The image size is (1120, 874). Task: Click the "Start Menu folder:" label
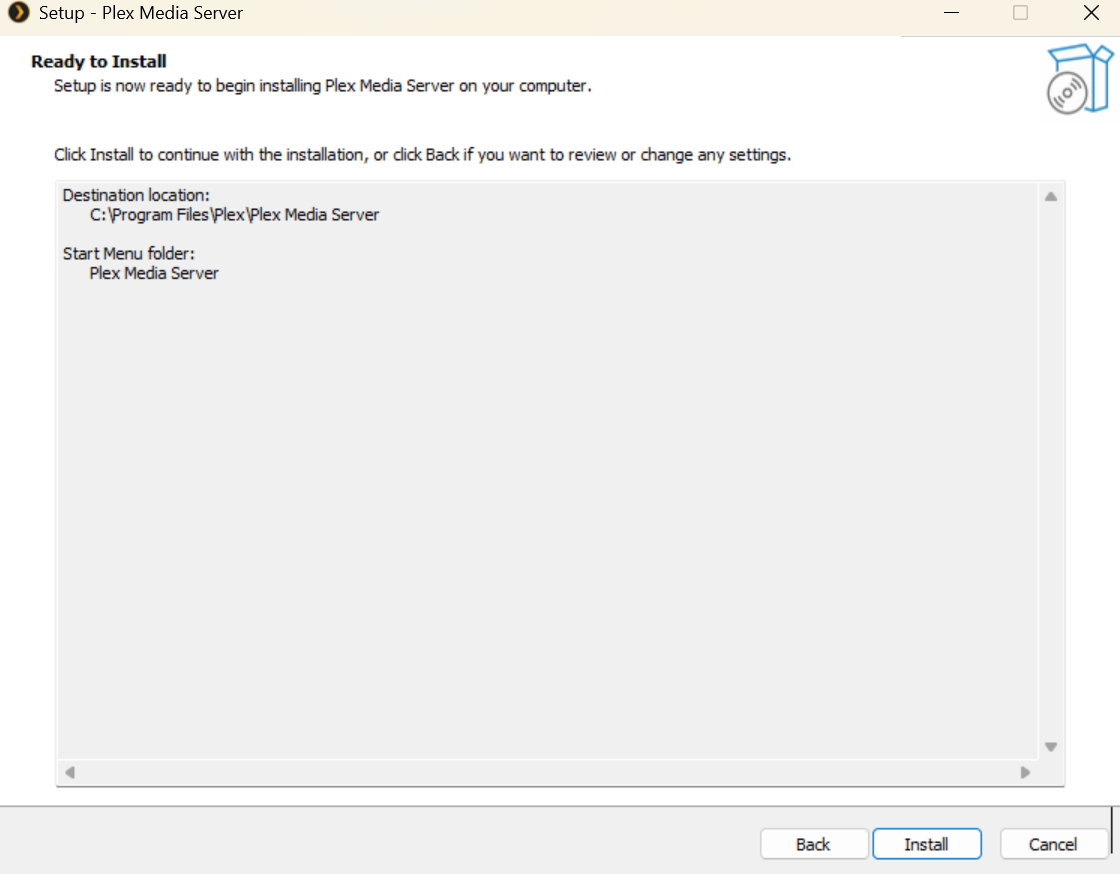tap(128, 253)
